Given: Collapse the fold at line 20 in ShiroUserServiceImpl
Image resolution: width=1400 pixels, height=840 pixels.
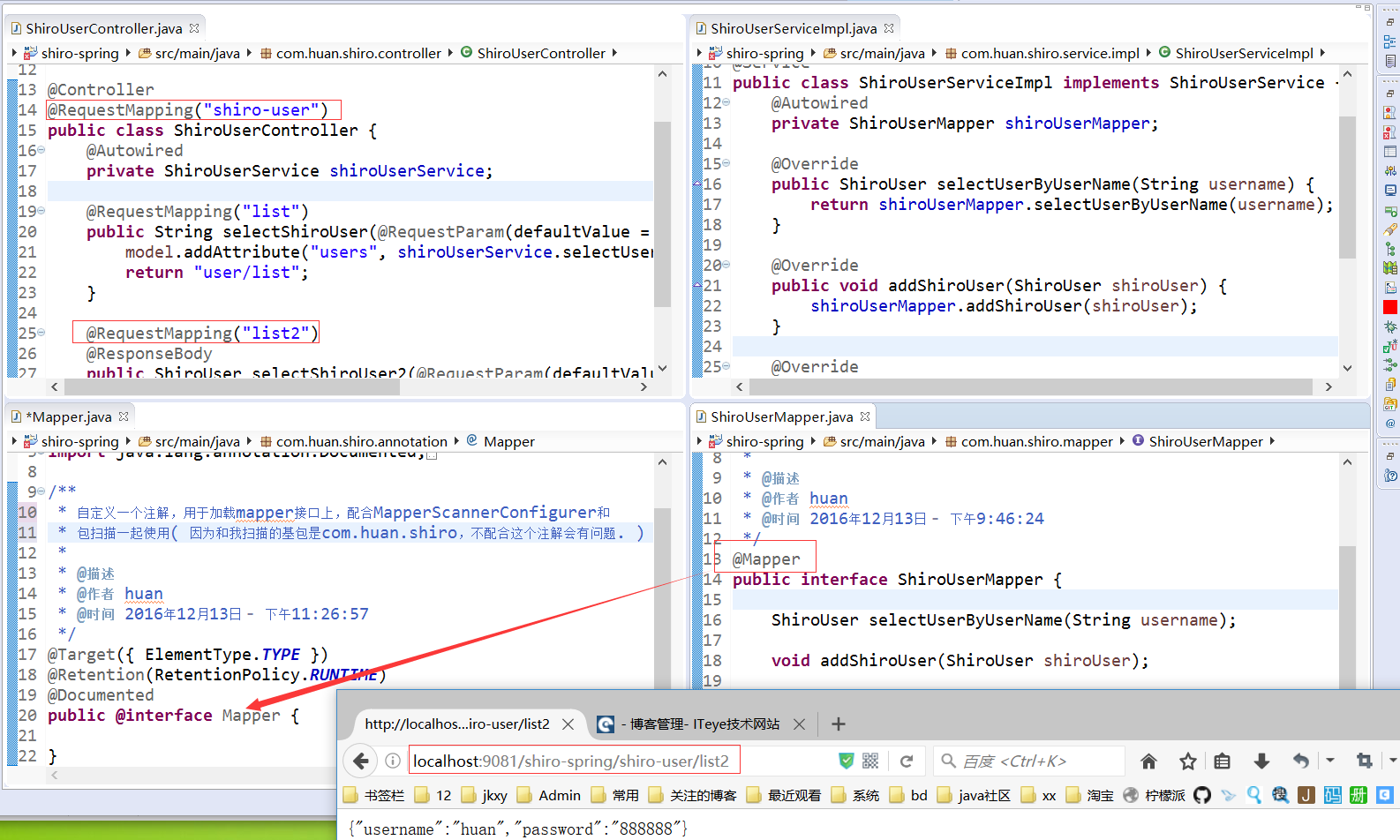Looking at the screenshot, I should click(726, 265).
